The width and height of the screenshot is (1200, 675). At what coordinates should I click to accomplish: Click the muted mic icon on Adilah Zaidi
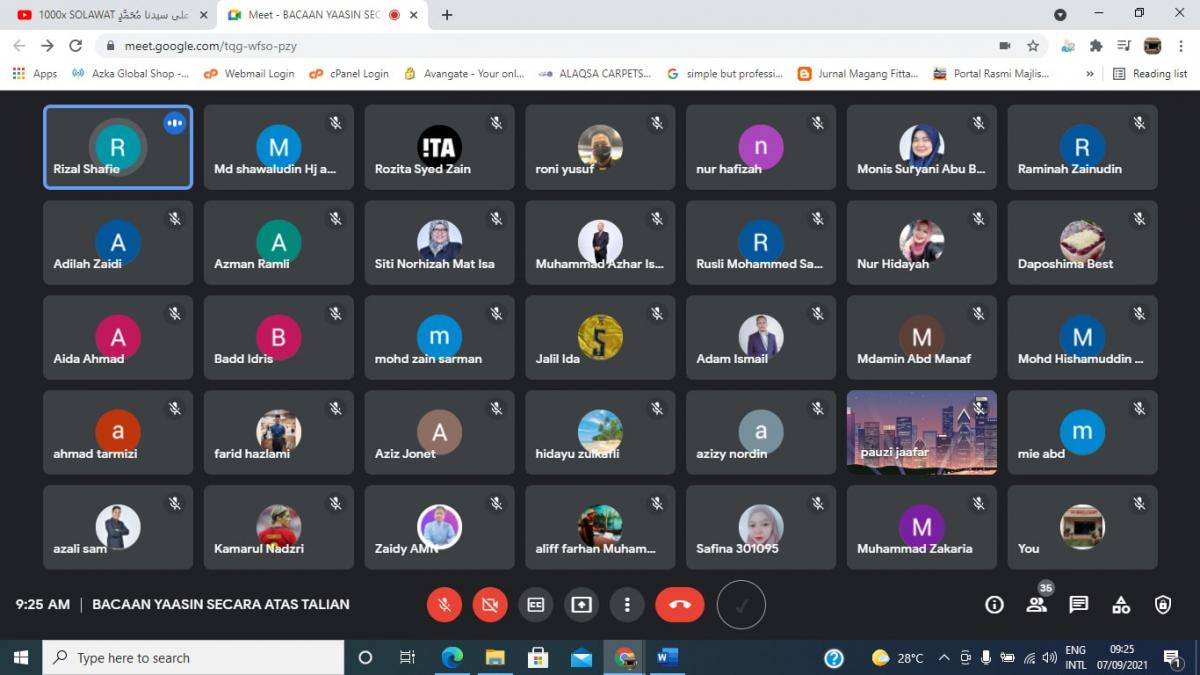(x=175, y=218)
